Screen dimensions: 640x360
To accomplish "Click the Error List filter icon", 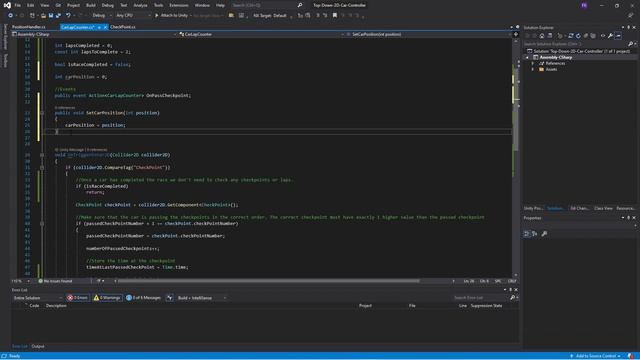I will click(170, 298).
